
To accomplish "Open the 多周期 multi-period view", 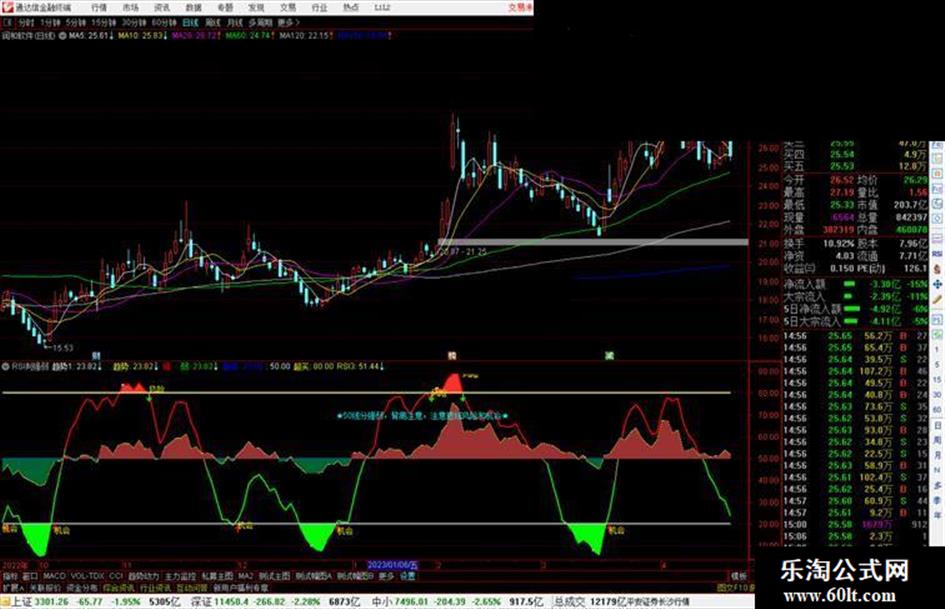I will point(260,22).
